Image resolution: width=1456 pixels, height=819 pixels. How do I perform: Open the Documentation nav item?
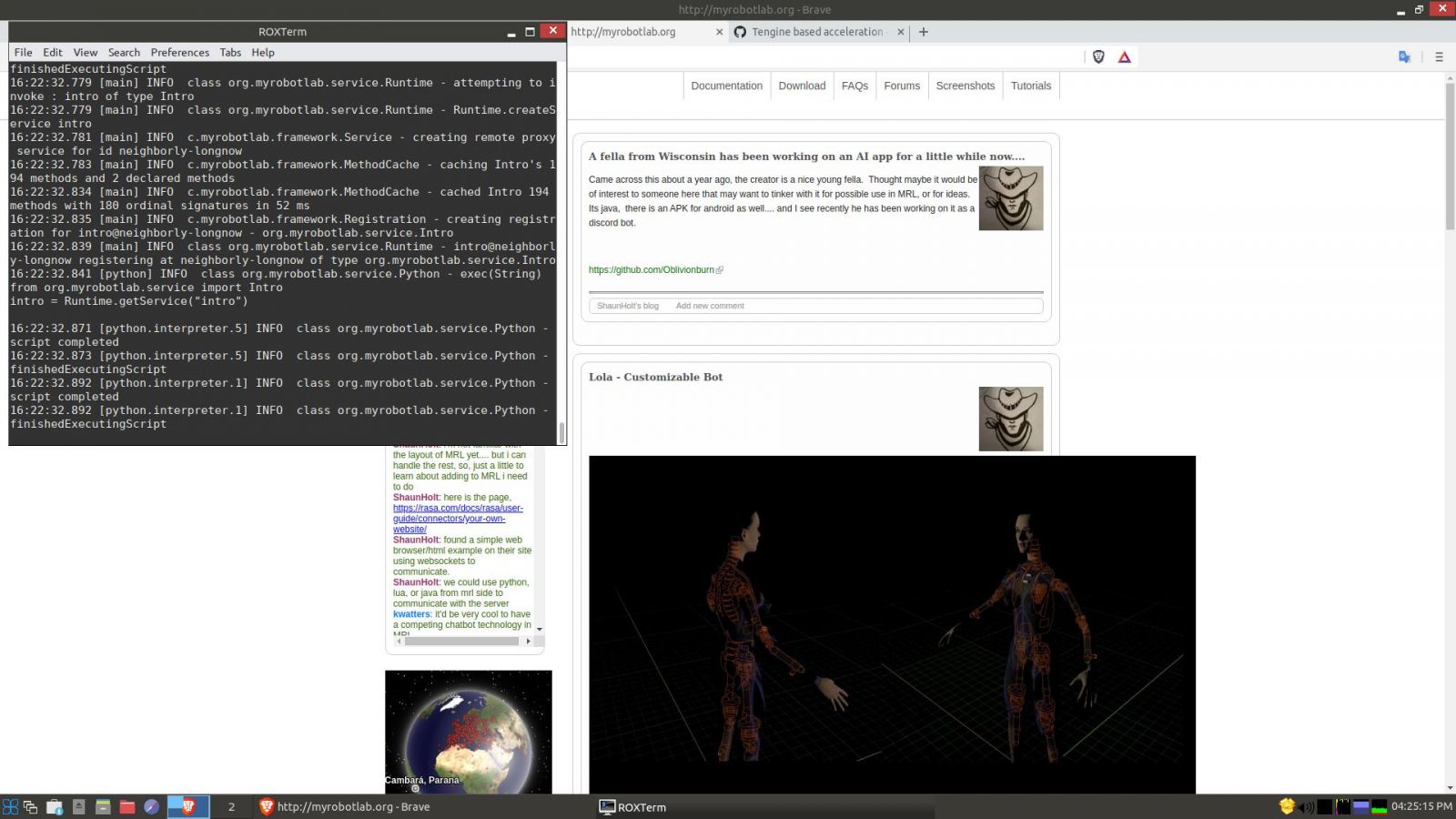click(726, 86)
